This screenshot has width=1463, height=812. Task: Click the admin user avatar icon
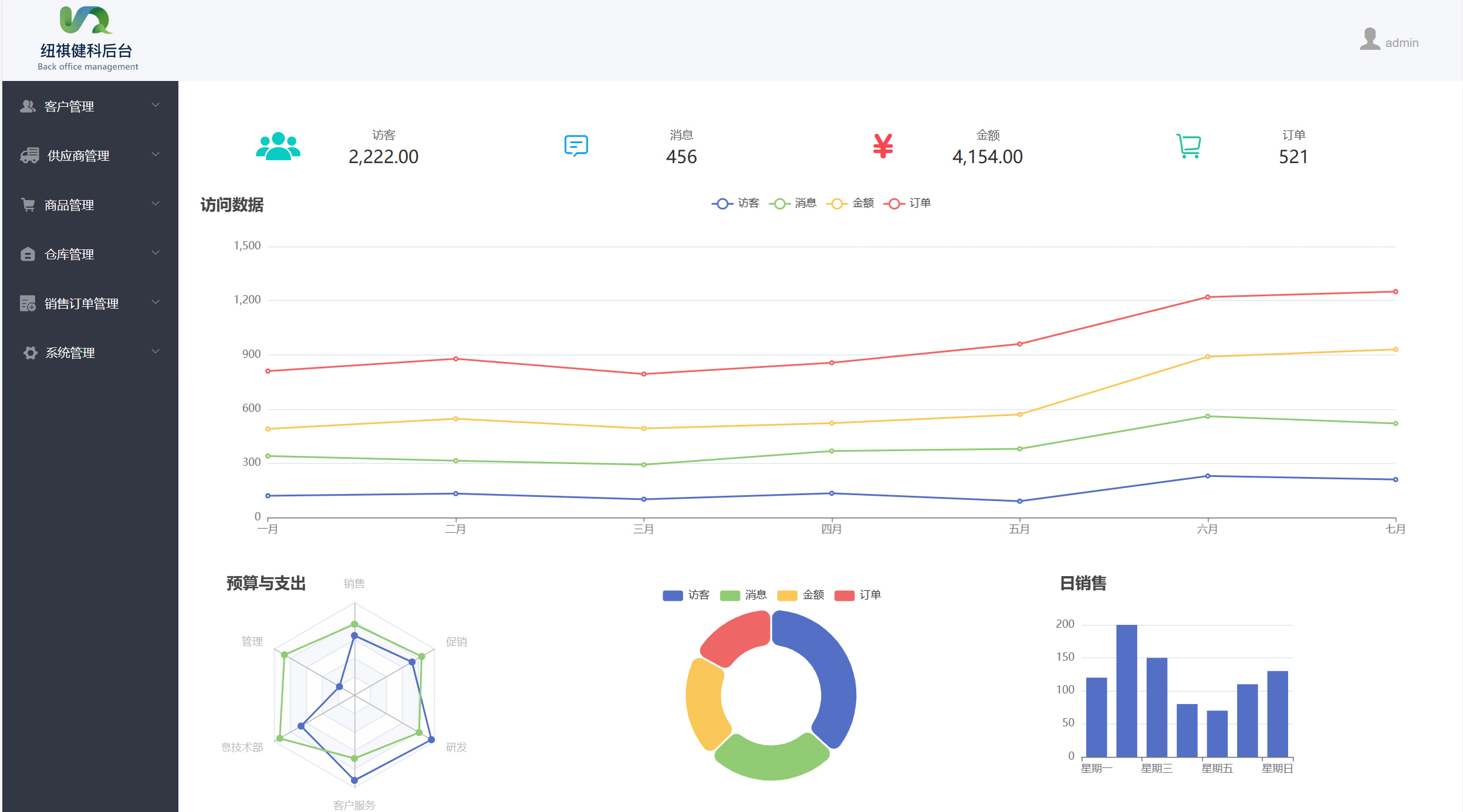tap(1370, 39)
